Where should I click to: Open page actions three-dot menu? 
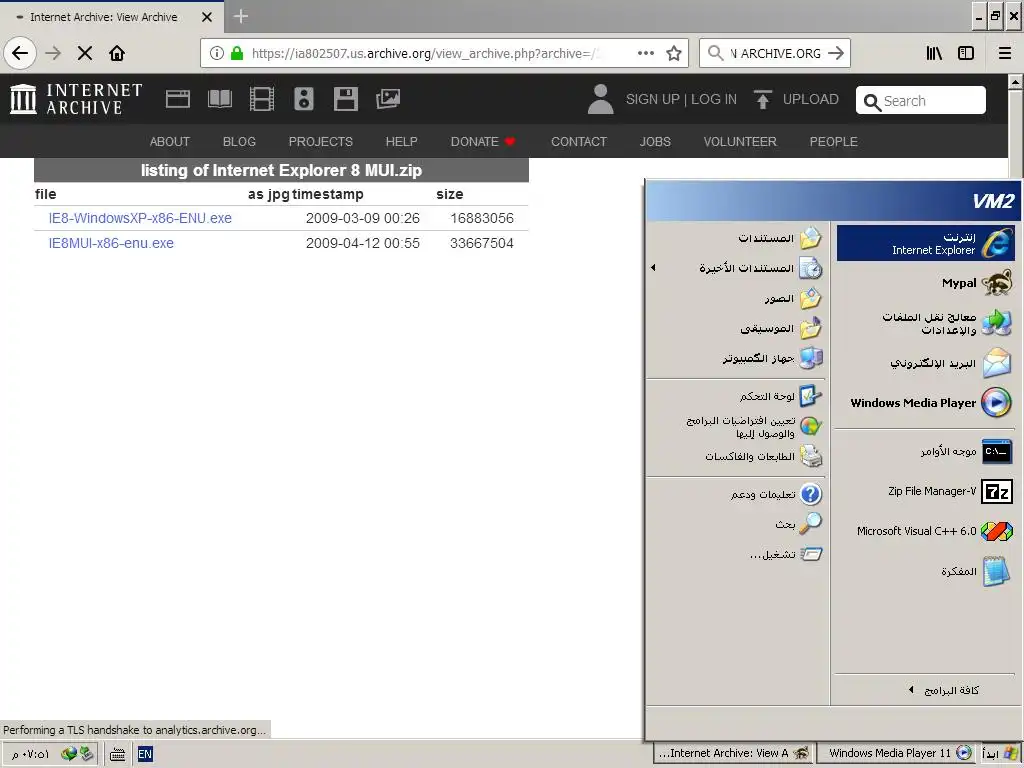[x=646, y=53]
